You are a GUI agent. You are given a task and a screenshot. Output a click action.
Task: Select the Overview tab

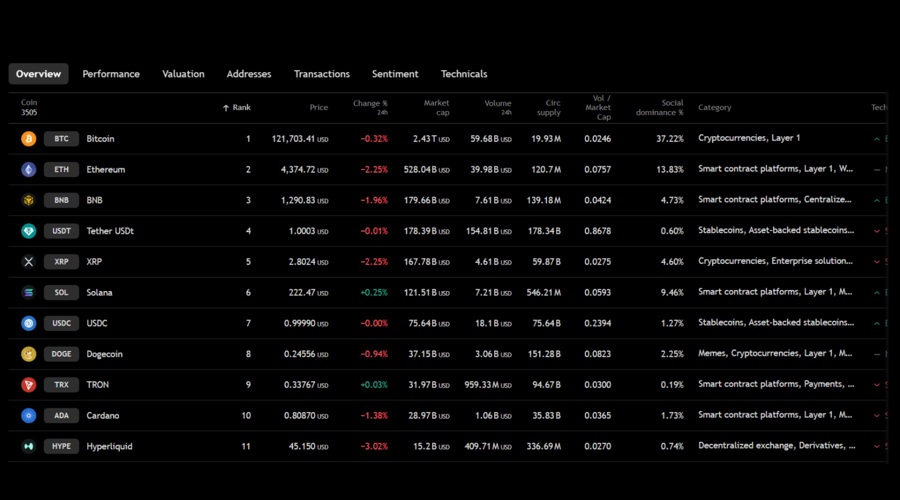coord(38,74)
